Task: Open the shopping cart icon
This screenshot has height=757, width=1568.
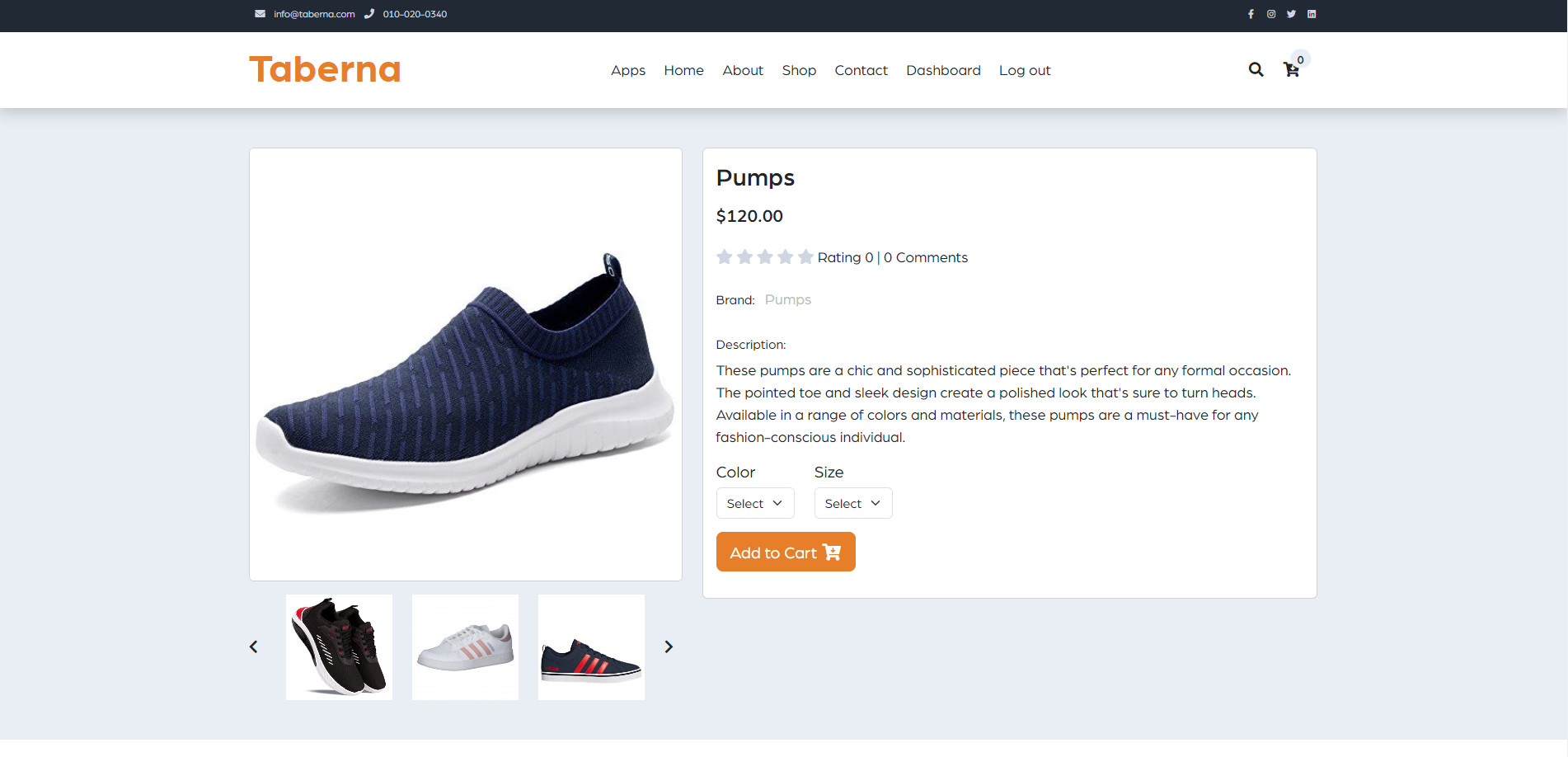Action: 1291,71
